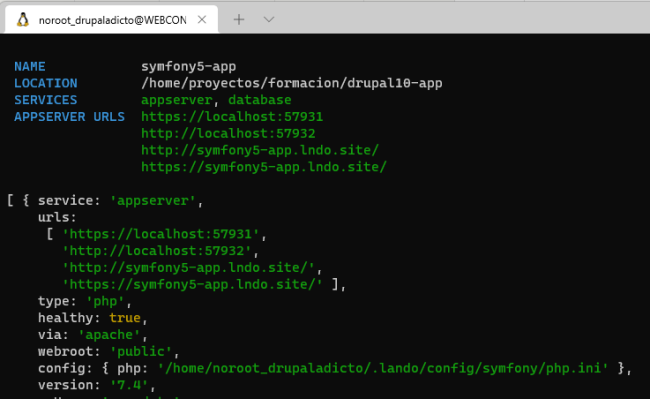Click quoted 'http://localhost:57932' in urls array
The image size is (650, 399).
pyautogui.click(x=157, y=251)
